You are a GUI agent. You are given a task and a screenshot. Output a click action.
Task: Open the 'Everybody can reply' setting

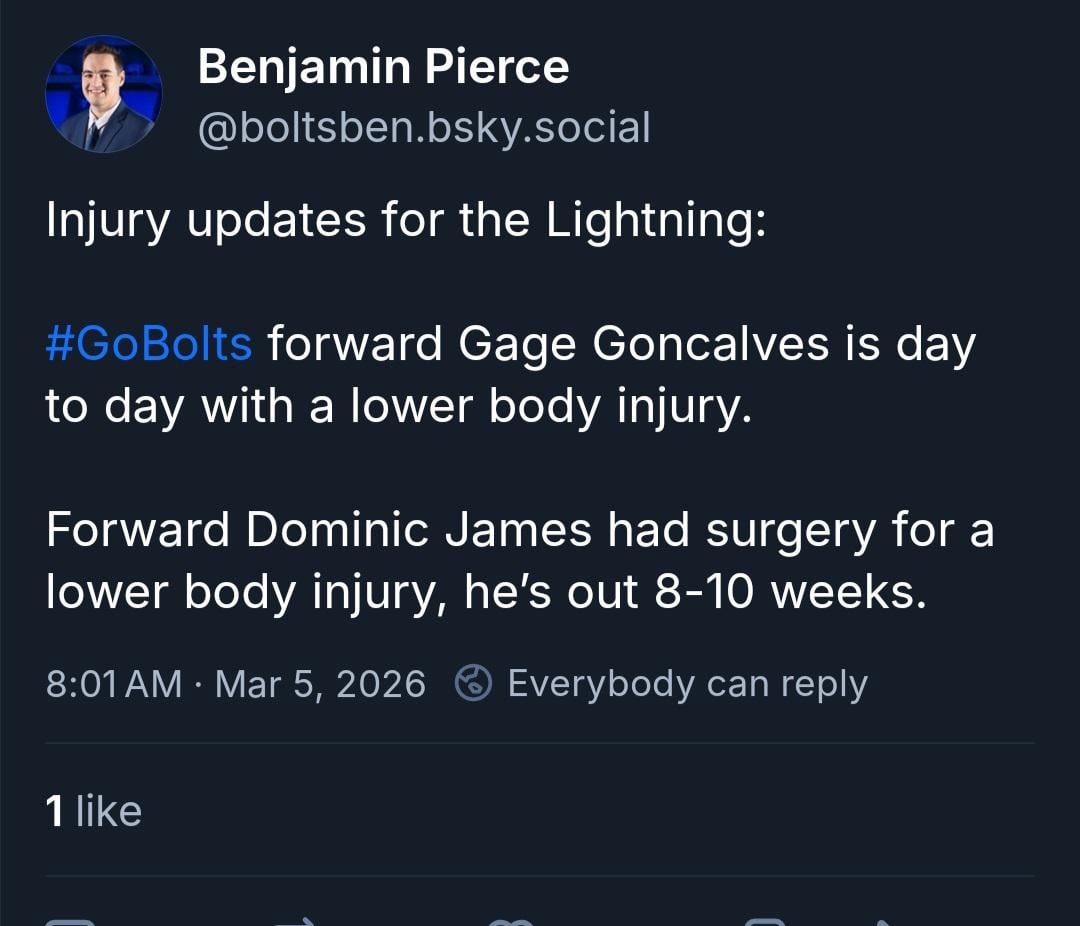click(x=686, y=684)
